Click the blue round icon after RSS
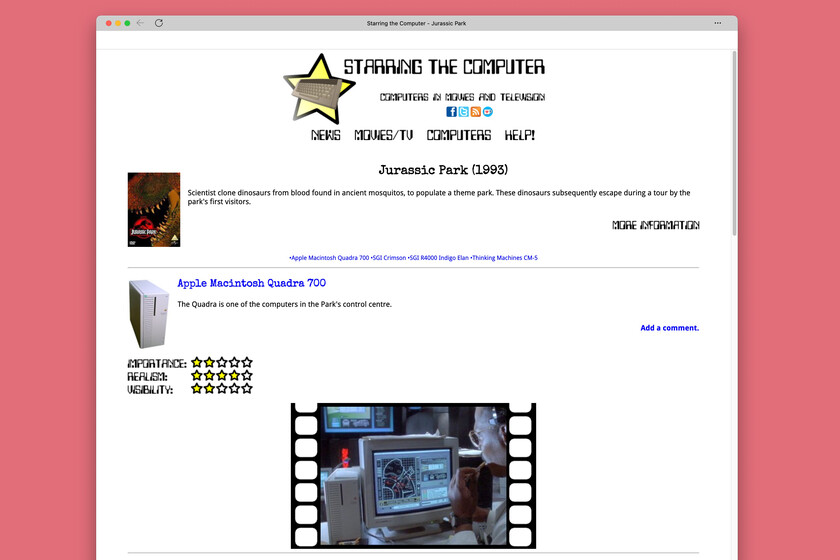Image resolution: width=840 pixels, height=560 pixels. (488, 111)
